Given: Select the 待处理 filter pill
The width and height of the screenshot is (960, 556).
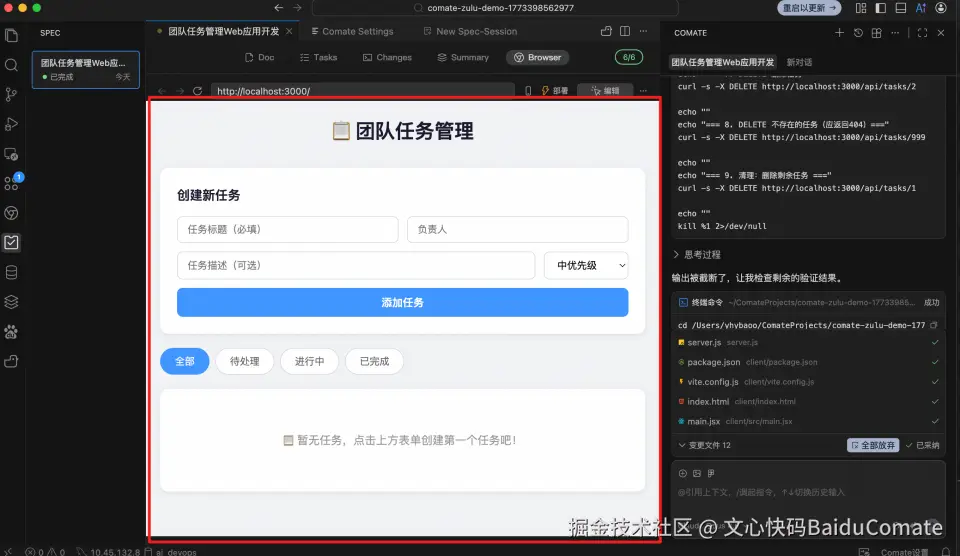Looking at the screenshot, I should point(244,361).
